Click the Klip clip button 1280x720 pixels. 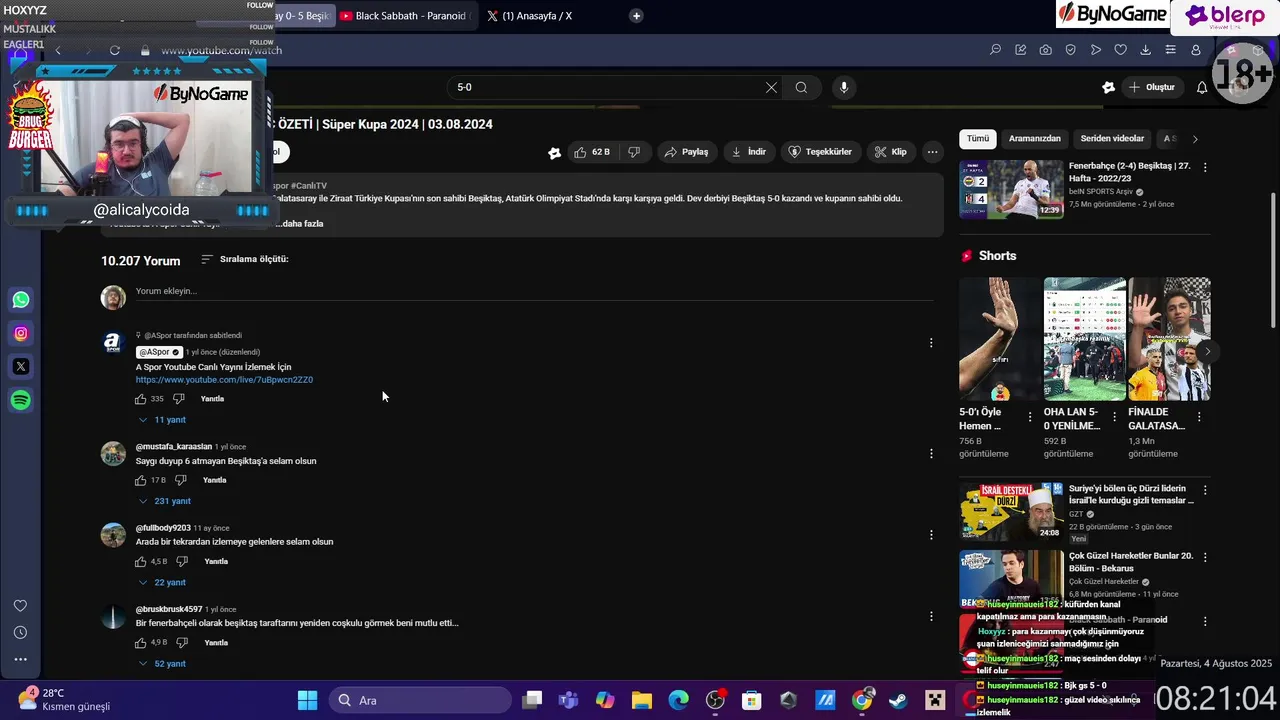pyautogui.click(x=890, y=152)
